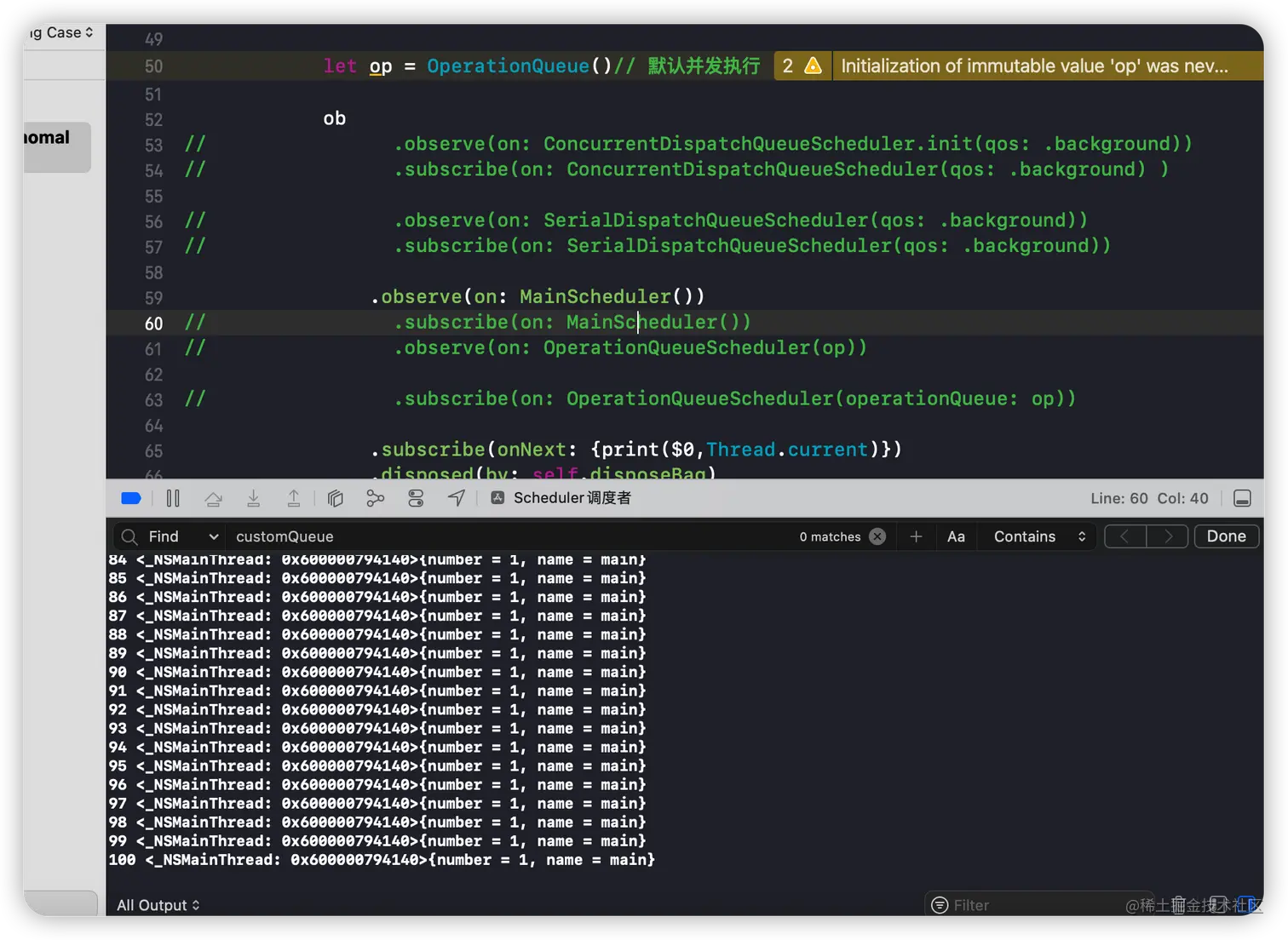Open the Debug View Hierarchy icon
Image resolution: width=1288 pixels, height=940 pixels.
click(x=335, y=498)
